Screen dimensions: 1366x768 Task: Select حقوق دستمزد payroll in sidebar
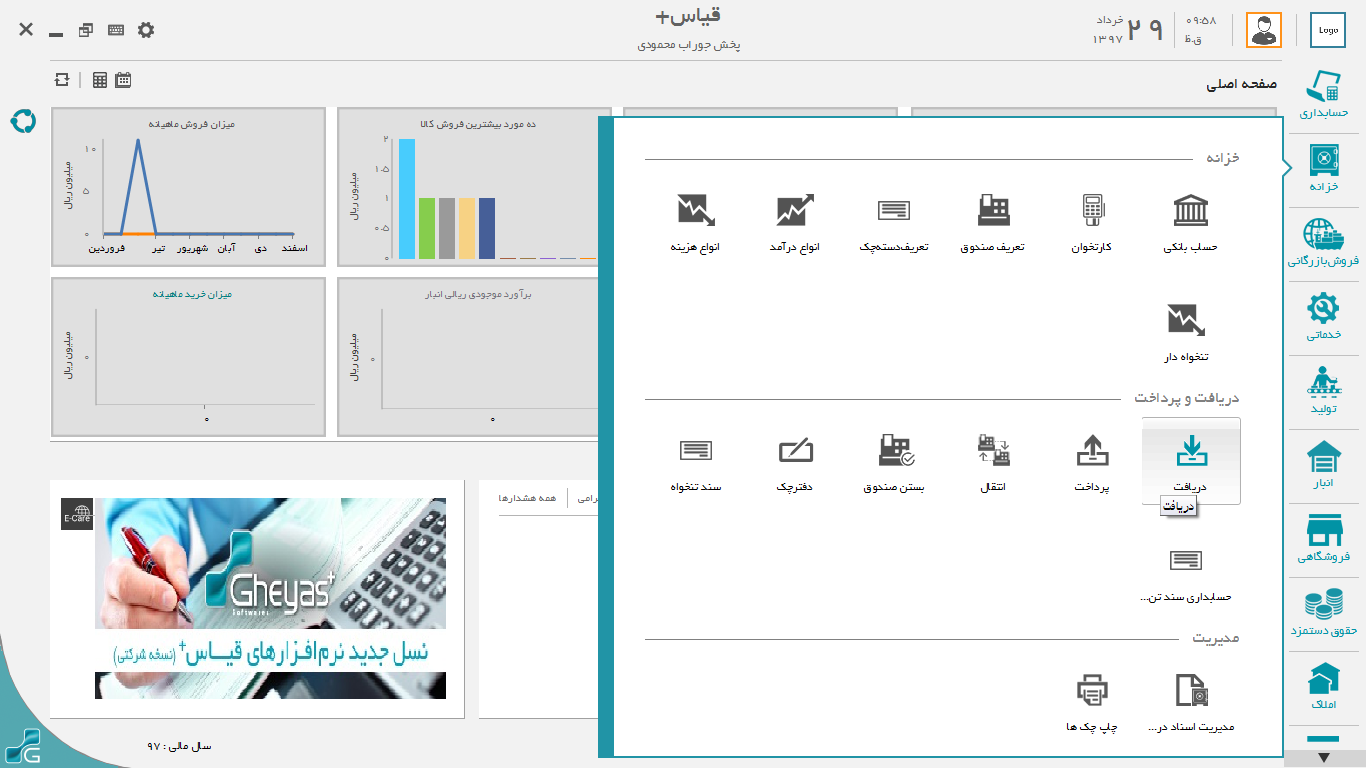1324,614
